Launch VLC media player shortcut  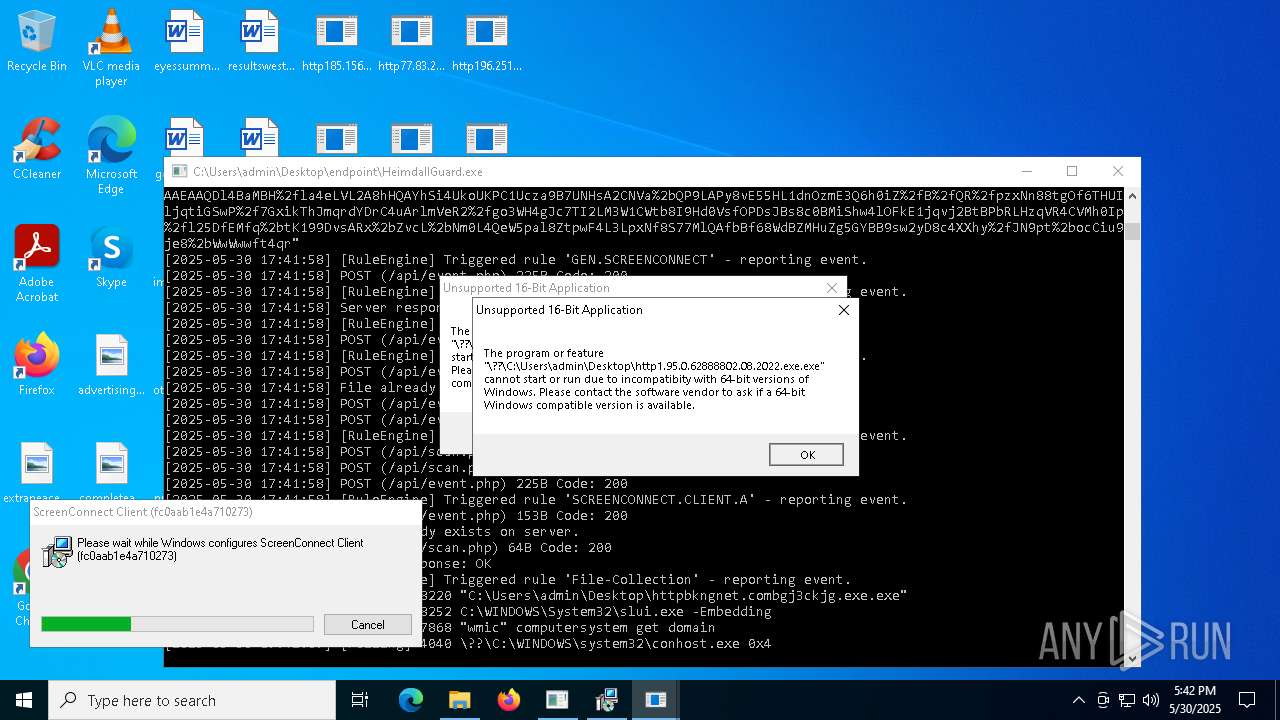tap(111, 48)
